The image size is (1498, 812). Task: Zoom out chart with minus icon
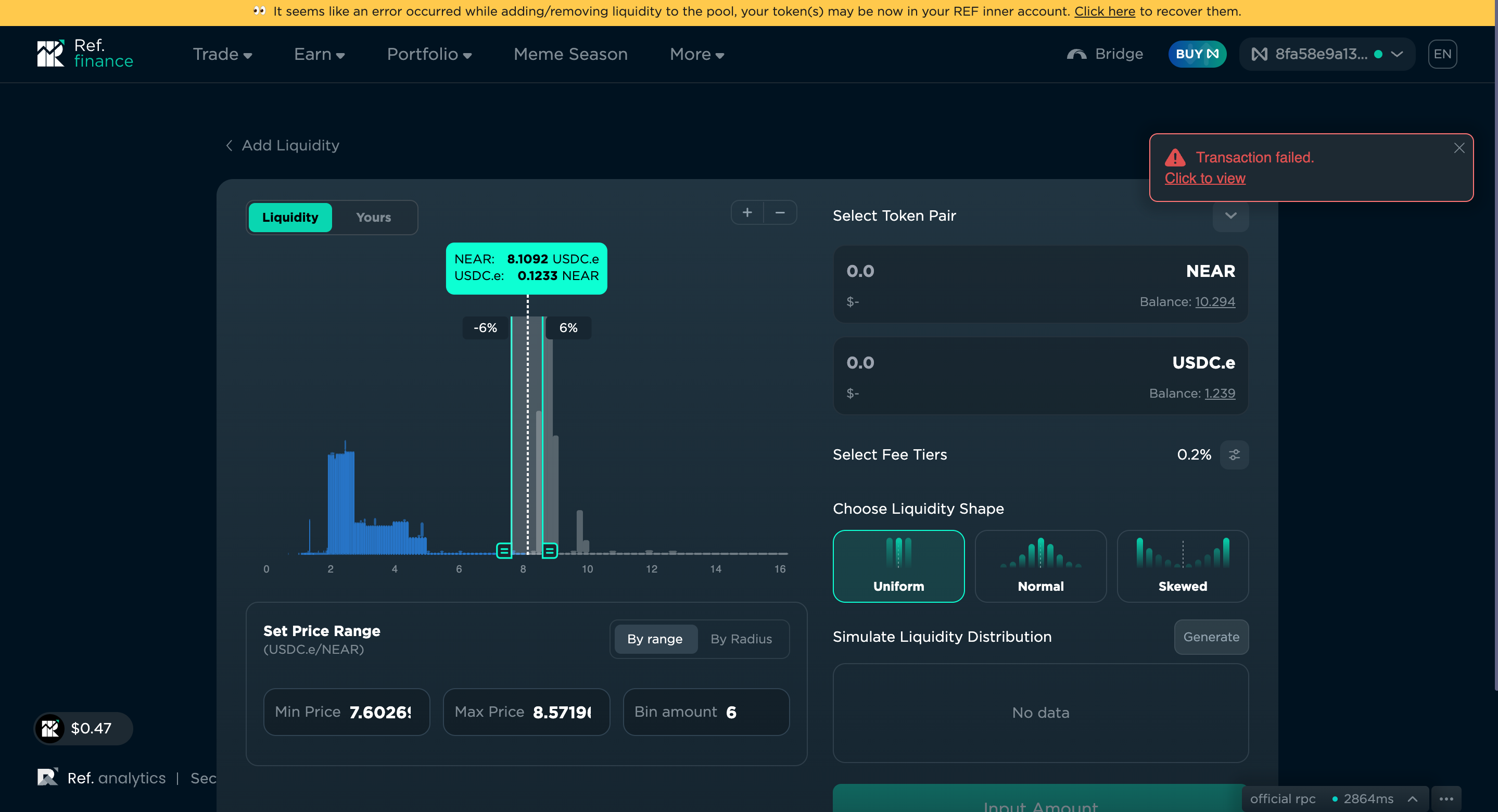[780, 213]
